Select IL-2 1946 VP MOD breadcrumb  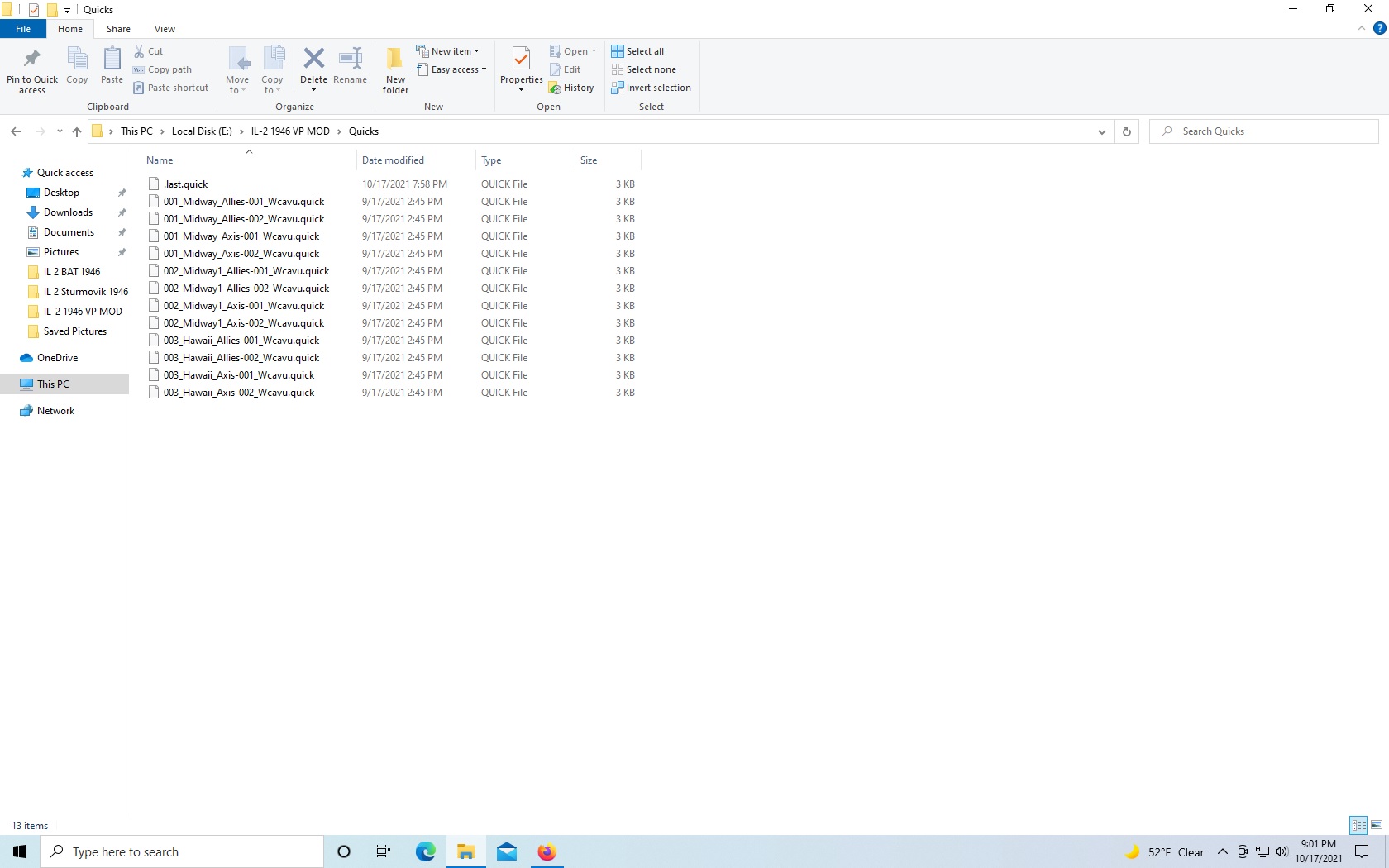pos(290,131)
